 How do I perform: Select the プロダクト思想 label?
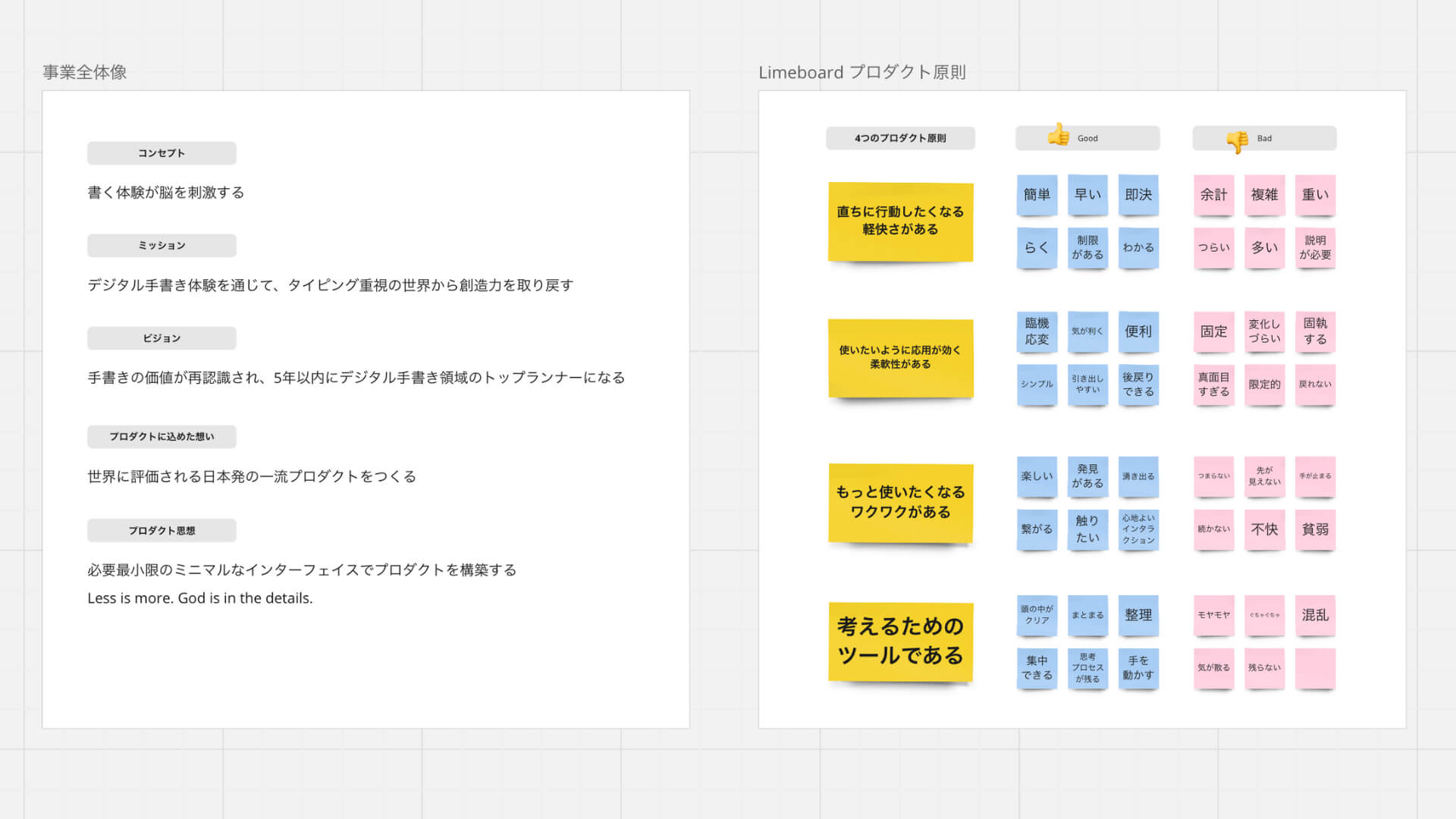coord(162,531)
